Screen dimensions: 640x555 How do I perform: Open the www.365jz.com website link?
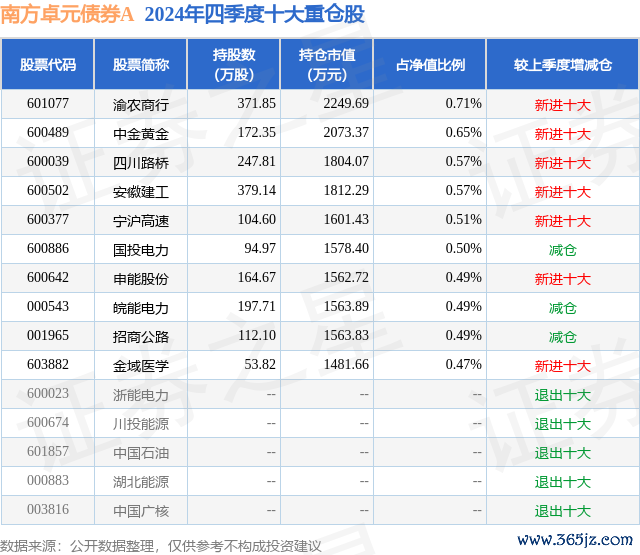coord(575,539)
